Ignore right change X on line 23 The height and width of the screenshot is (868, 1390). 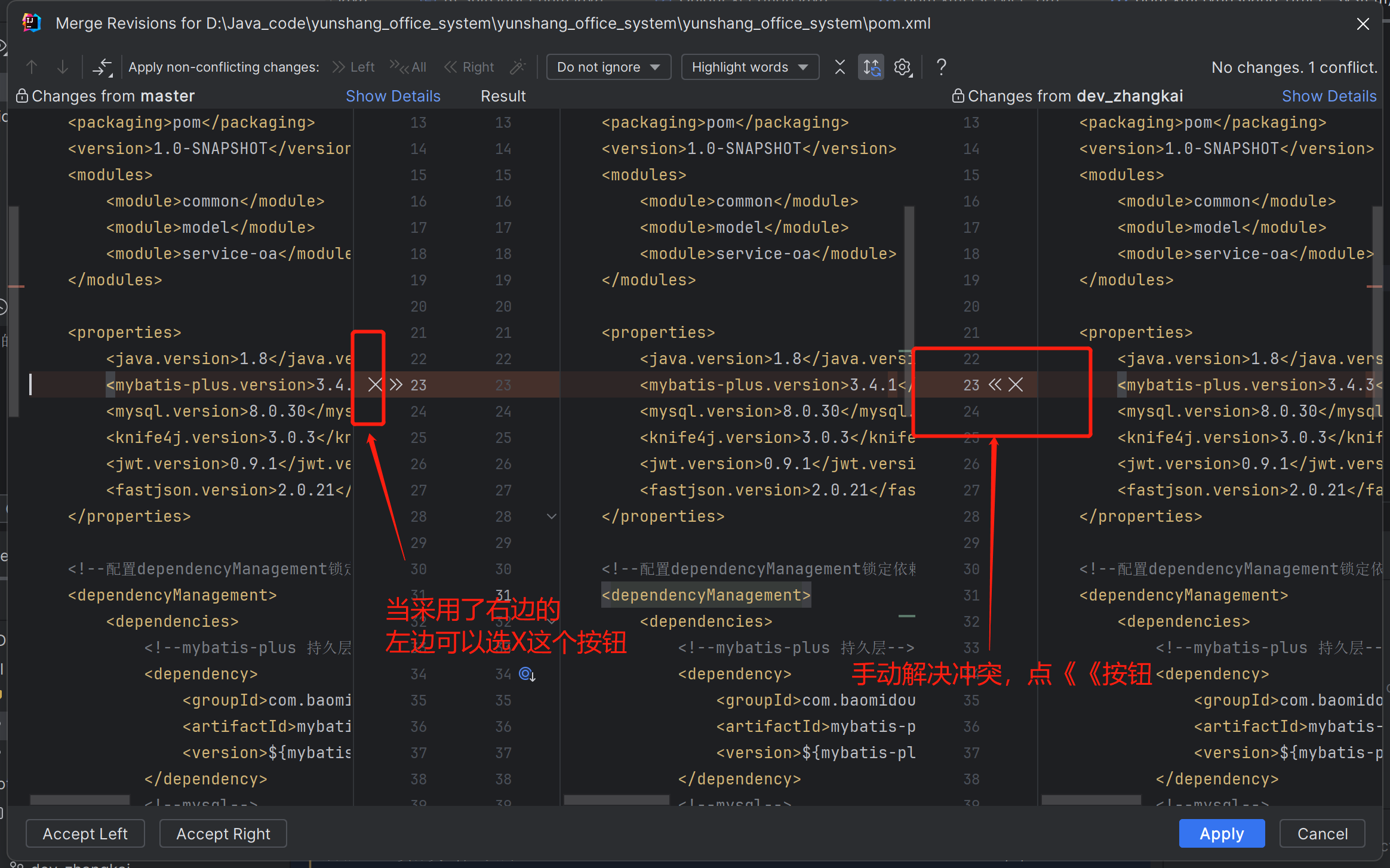[1016, 384]
